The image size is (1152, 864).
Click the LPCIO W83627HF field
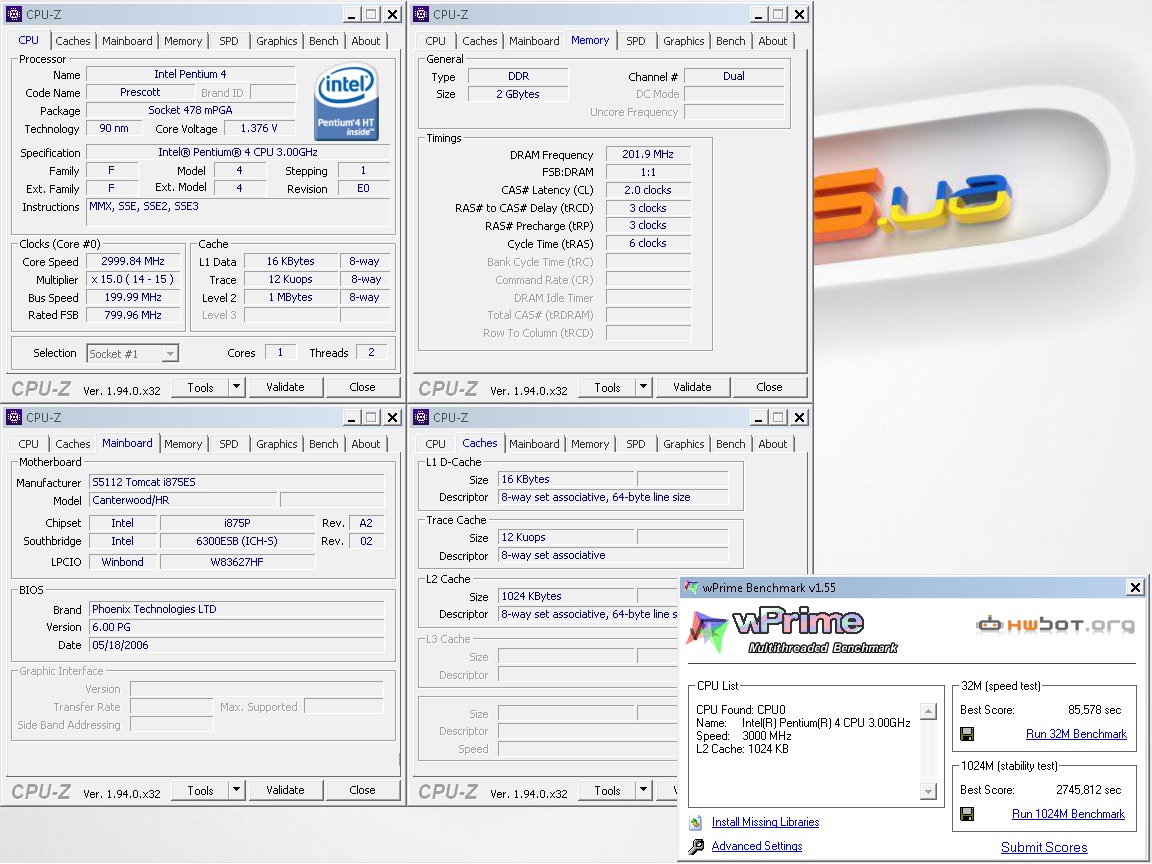(x=237, y=562)
